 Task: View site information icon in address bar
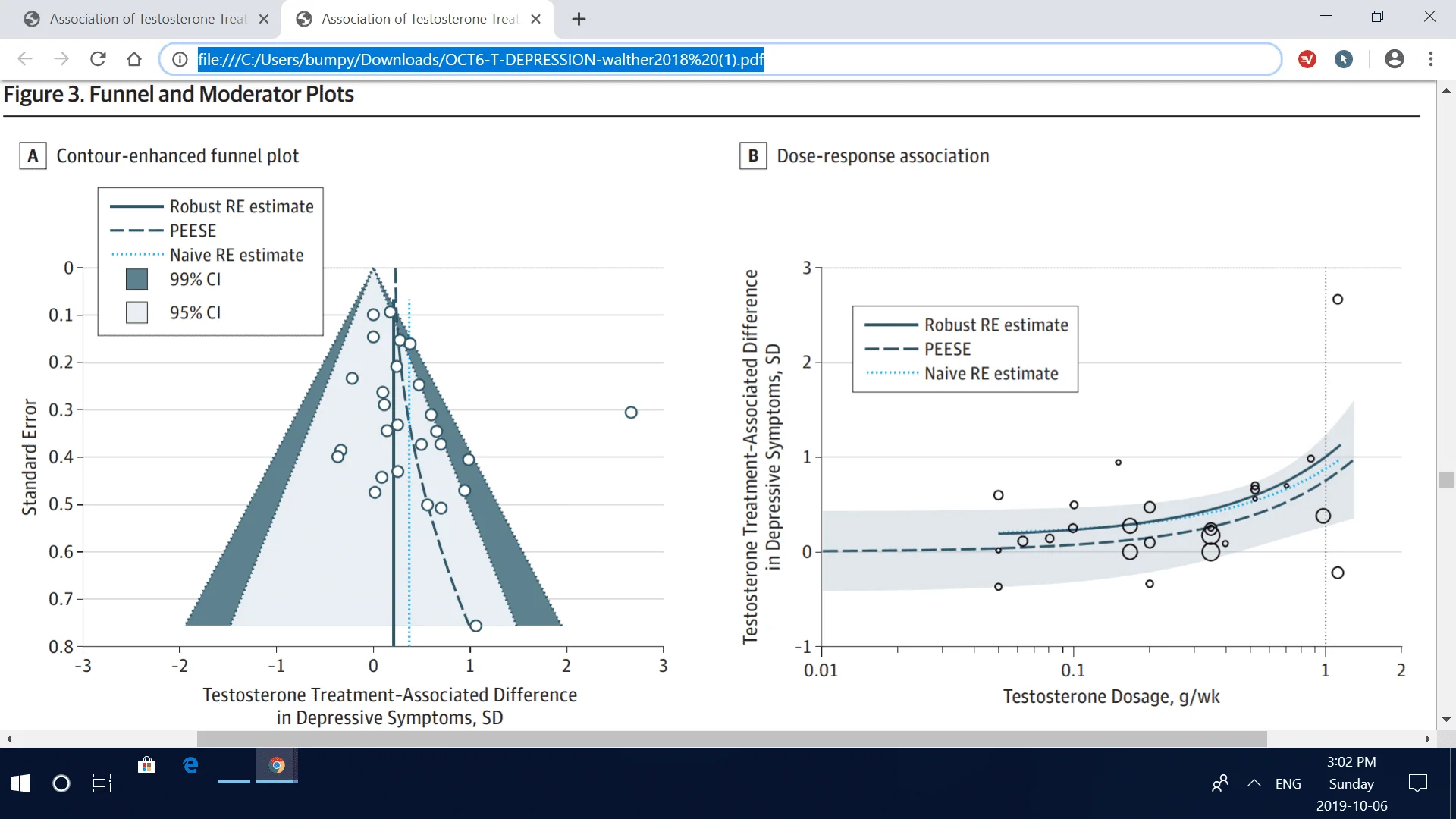(180, 59)
